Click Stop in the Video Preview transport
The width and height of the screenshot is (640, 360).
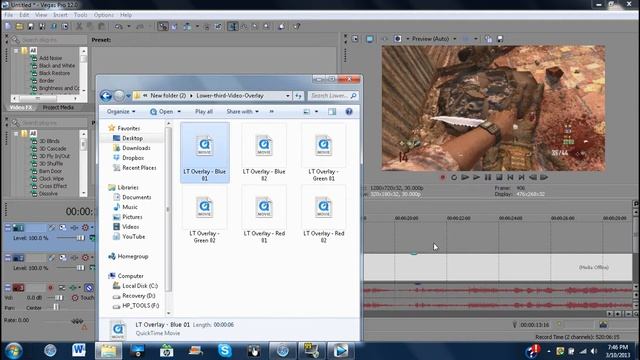[499, 178]
